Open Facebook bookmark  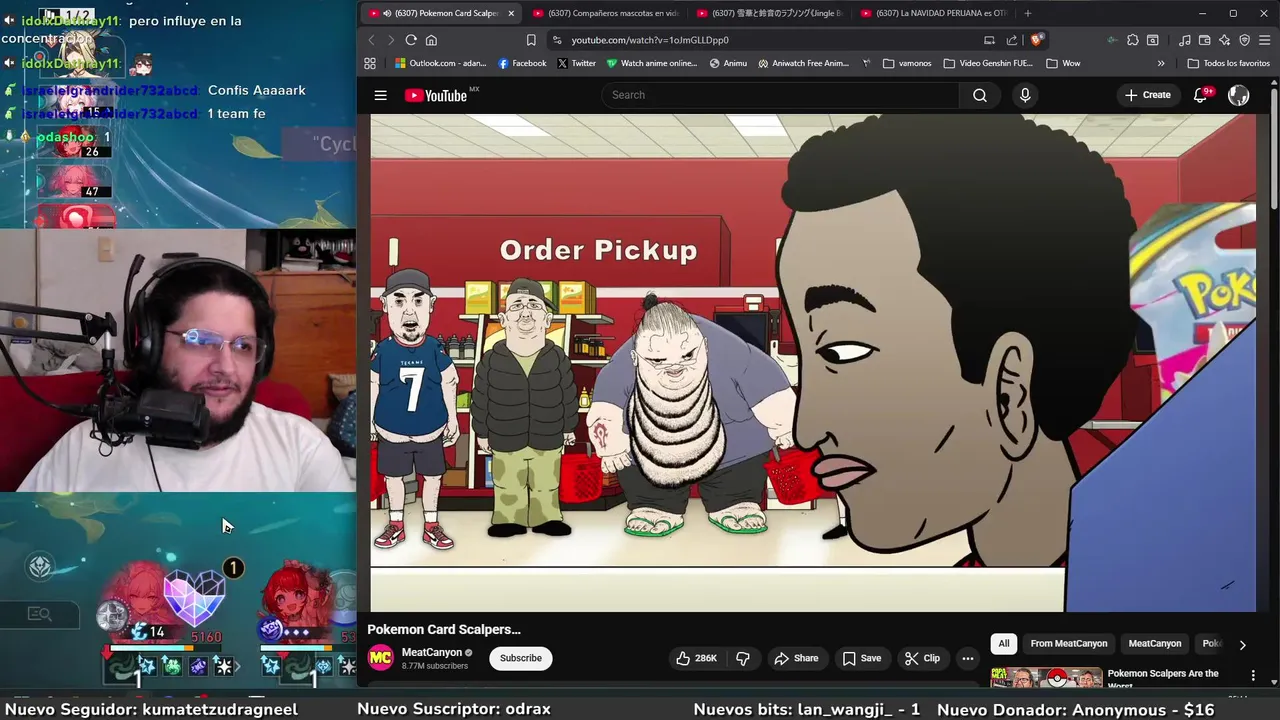(x=522, y=63)
